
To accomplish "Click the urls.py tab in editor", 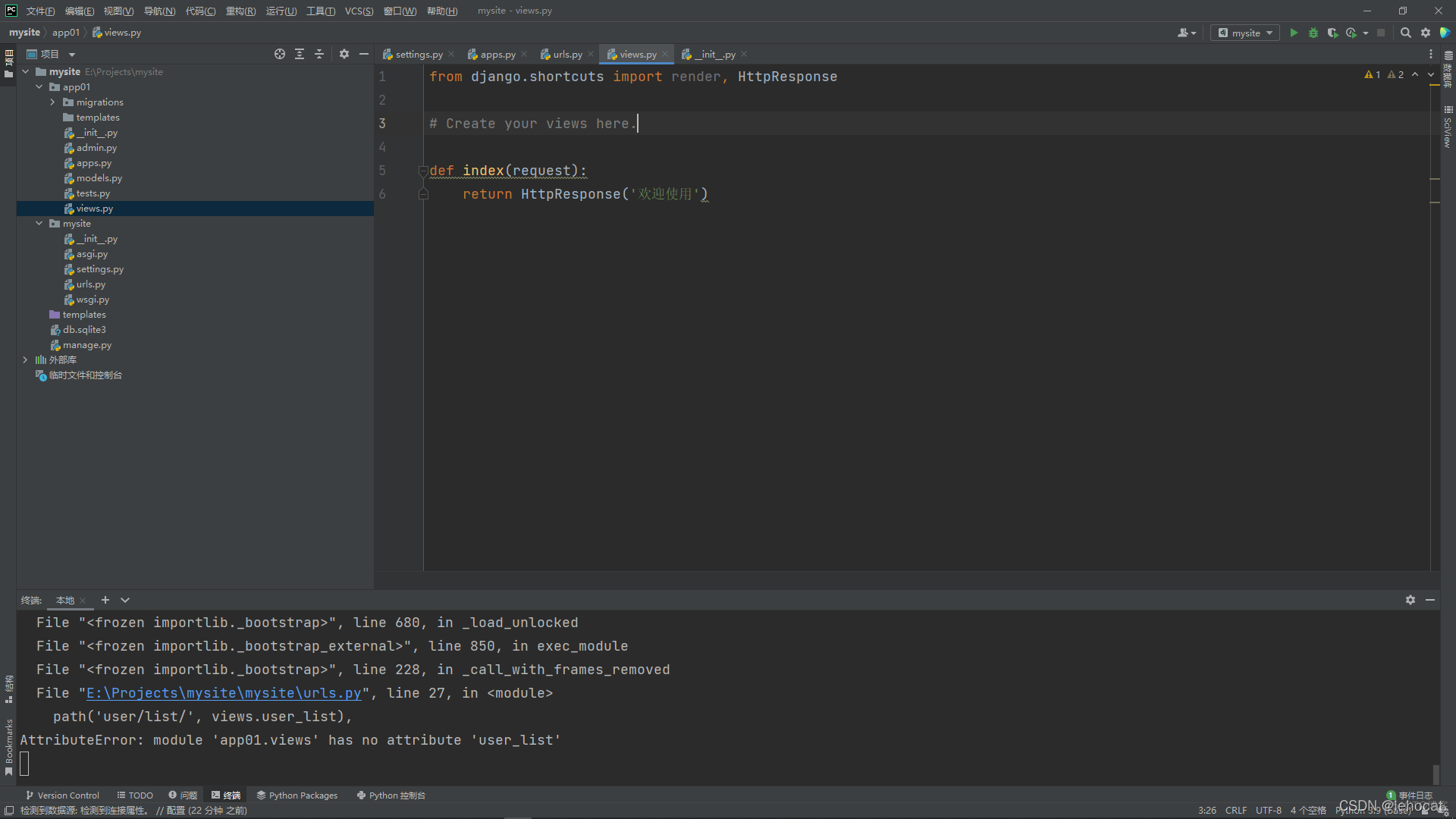I will (x=565, y=54).
